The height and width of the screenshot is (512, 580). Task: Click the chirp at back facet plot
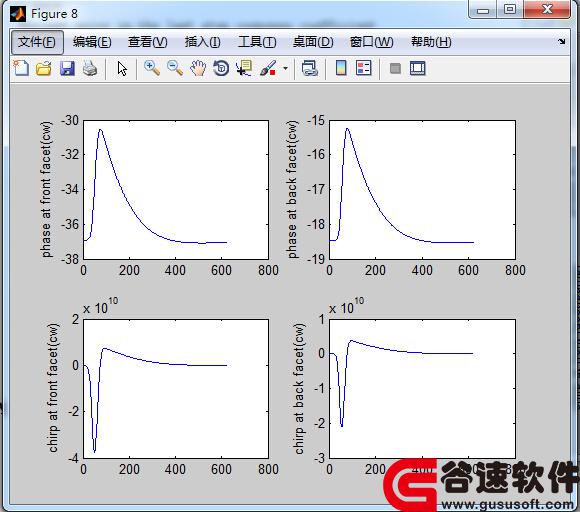pyautogui.click(x=422, y=388)
